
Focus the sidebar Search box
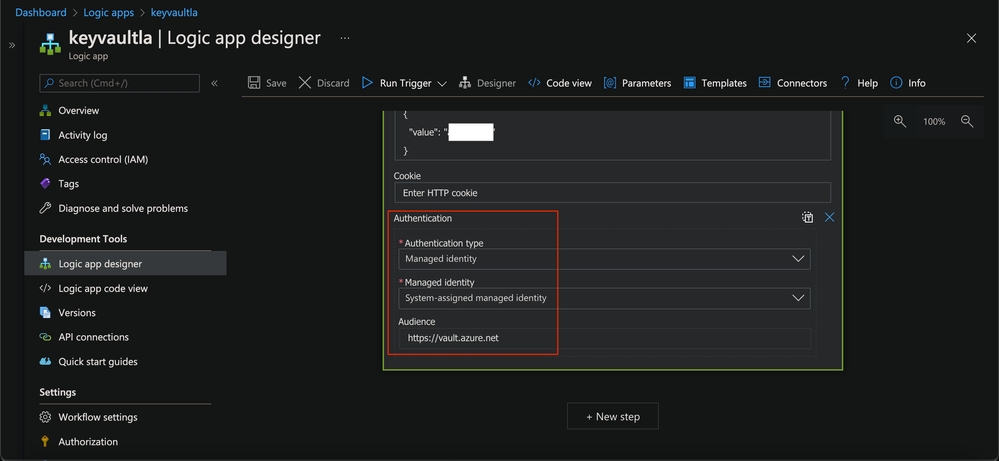(119, 83)
